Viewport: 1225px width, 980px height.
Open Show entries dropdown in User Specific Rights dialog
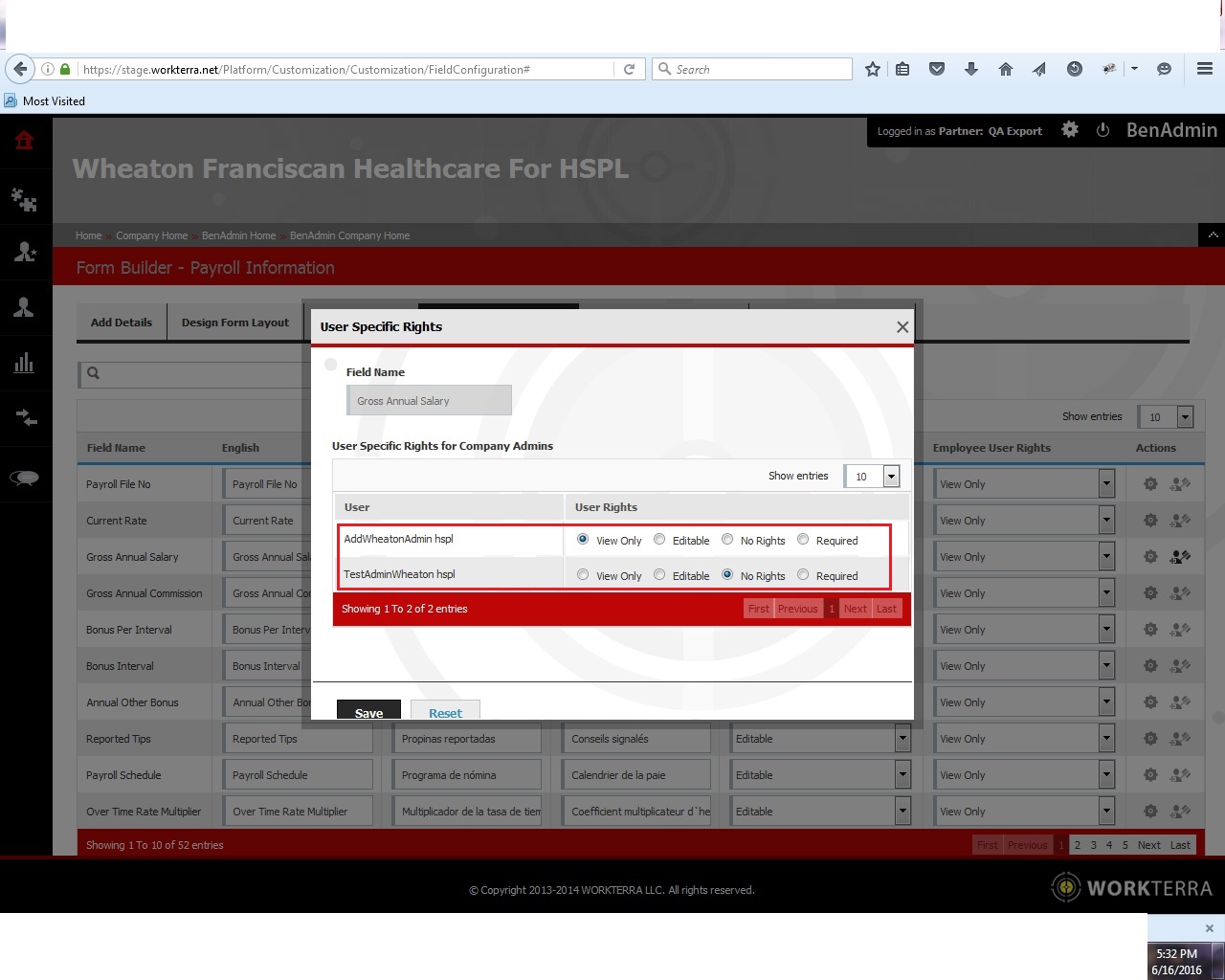point(872,476)
